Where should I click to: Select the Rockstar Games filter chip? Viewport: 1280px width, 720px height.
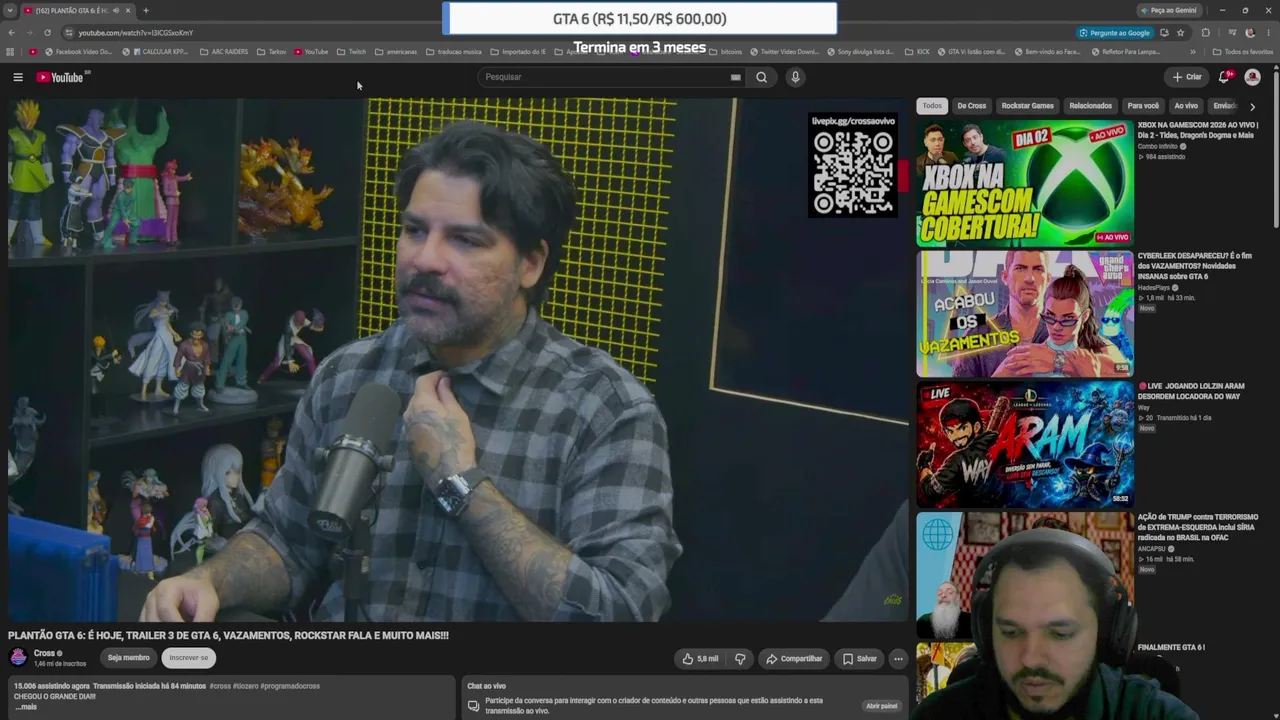(x=1028, y=106)
